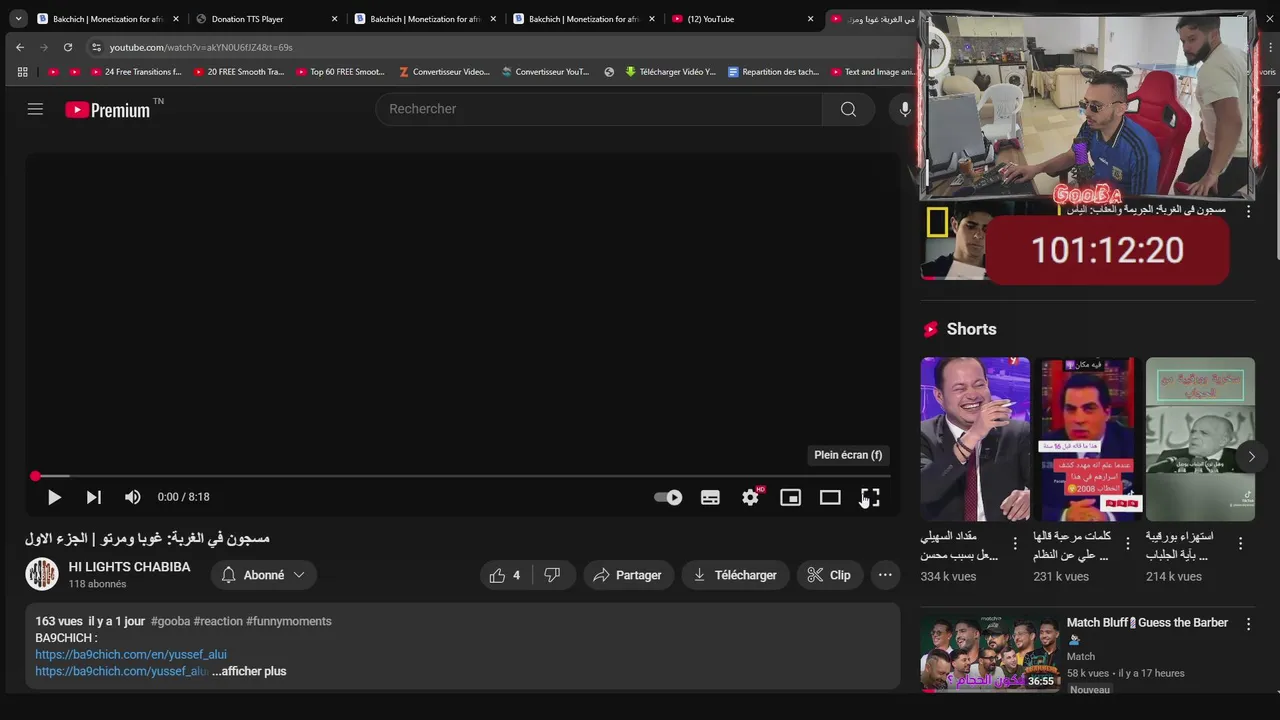The image size is (1280, 720).
Task: Start voice search with the microphone
Action: 905,109
